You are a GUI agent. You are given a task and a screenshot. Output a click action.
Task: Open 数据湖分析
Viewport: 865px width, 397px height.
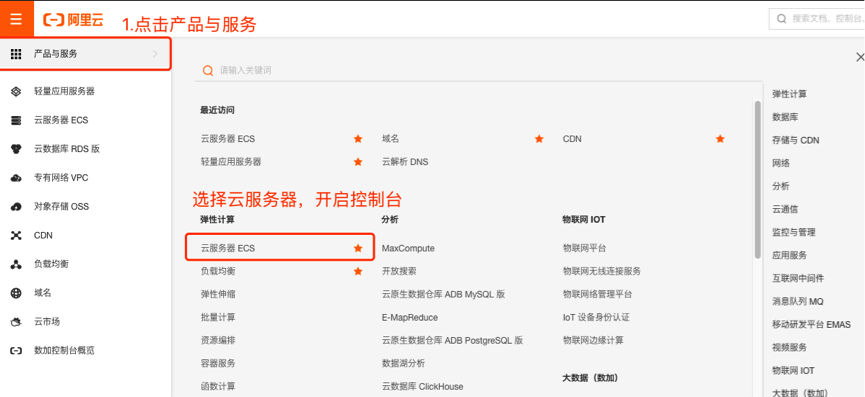[403, 363]
